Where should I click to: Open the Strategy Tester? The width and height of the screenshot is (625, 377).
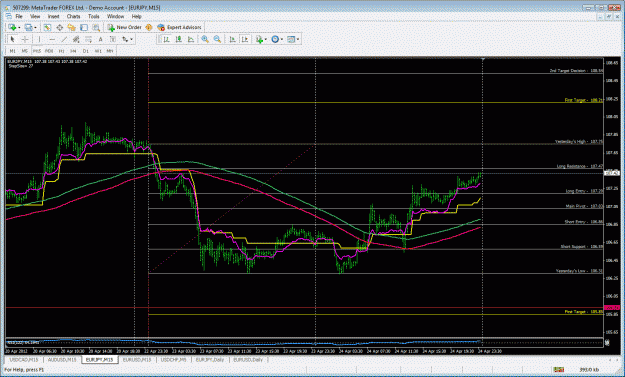click(x=96, y=27)
